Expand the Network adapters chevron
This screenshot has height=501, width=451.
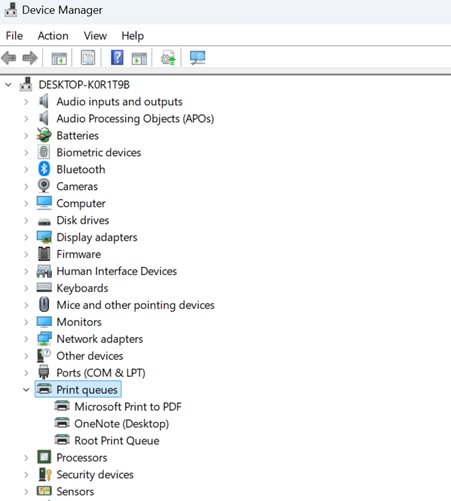click(x=26, y=339)
